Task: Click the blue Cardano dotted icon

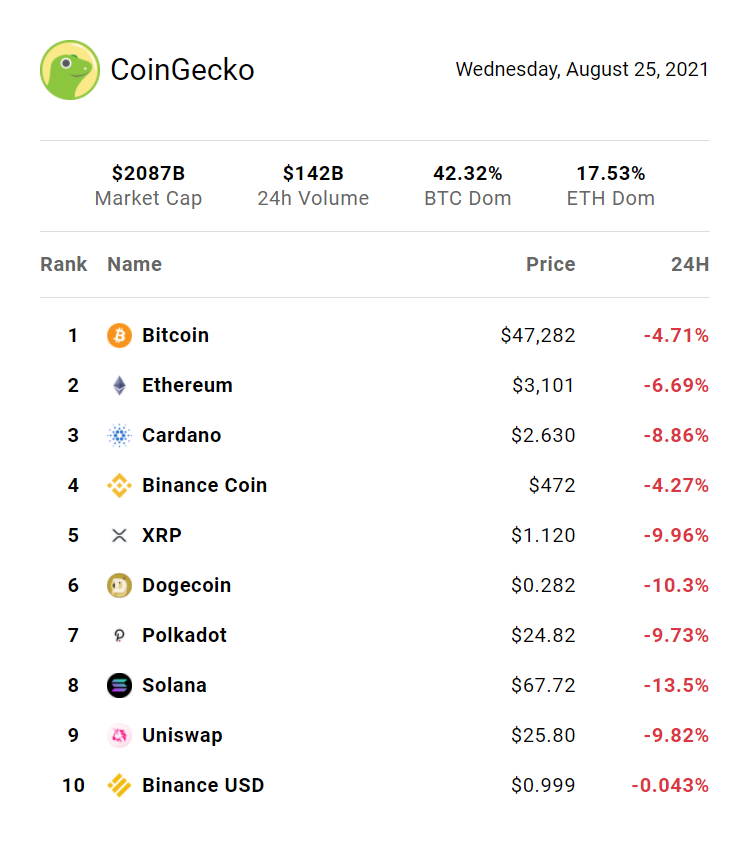Action: 119,436
